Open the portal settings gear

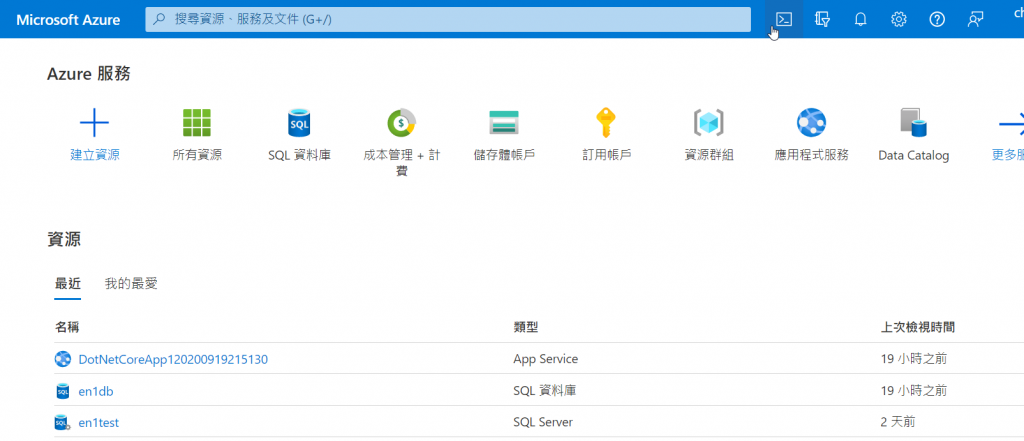click(899, 20)
